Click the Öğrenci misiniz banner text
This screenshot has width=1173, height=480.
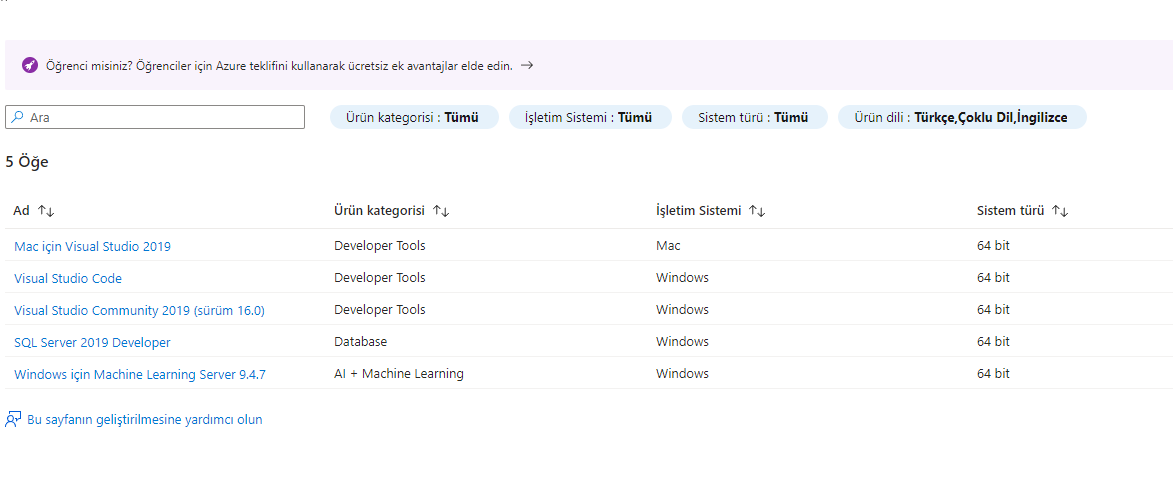(279, 65)
